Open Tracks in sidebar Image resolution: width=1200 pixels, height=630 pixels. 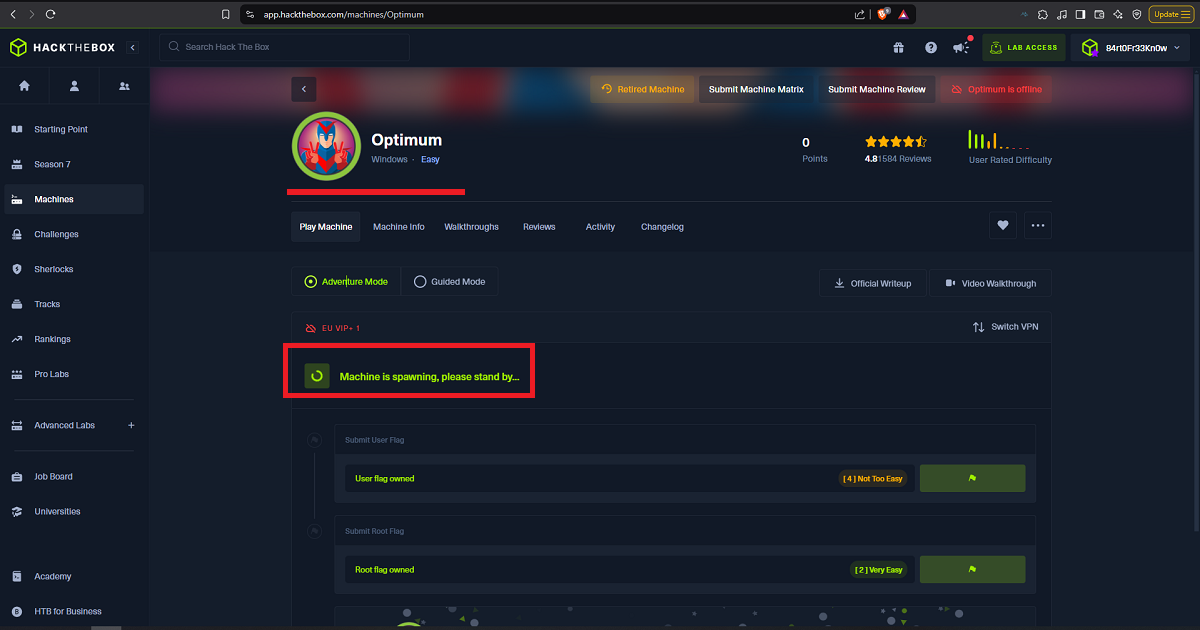(x=74, y=304)
